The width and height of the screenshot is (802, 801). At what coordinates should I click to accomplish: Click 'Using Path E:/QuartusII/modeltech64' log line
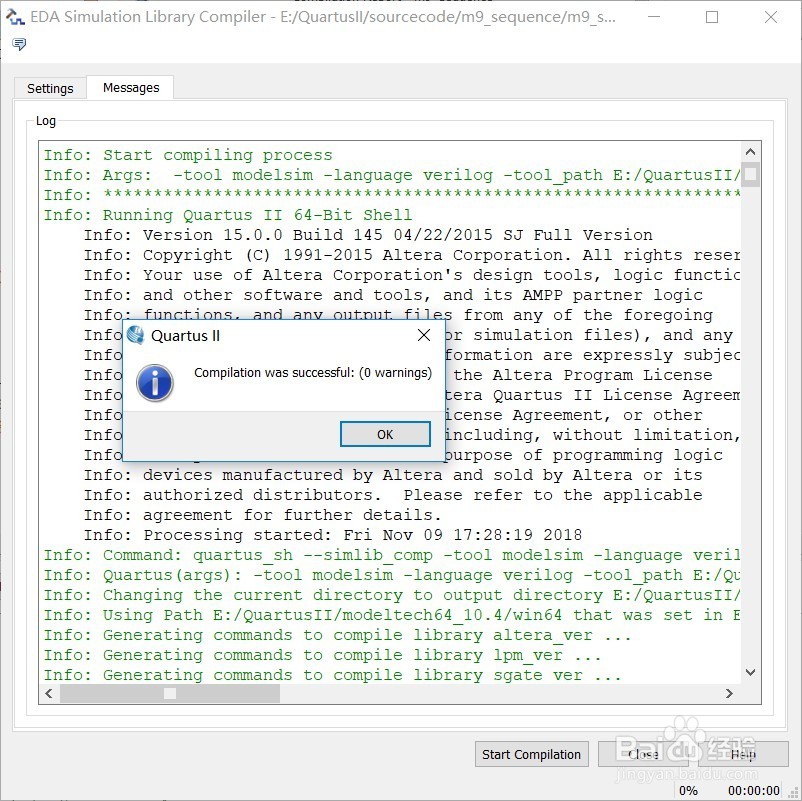click(x=392, y=615)
